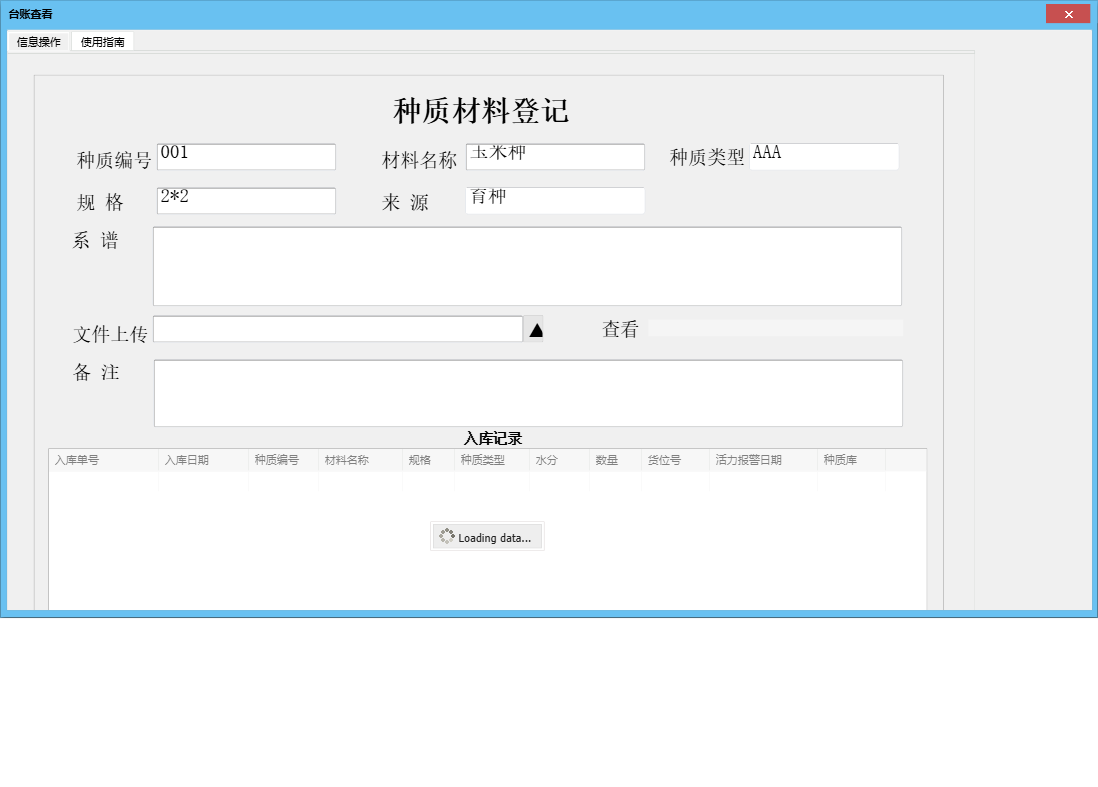This screenshot has width=1098, height=787.
Task: Click inside the 系谱 text area
Action: [x=527, y=266]
